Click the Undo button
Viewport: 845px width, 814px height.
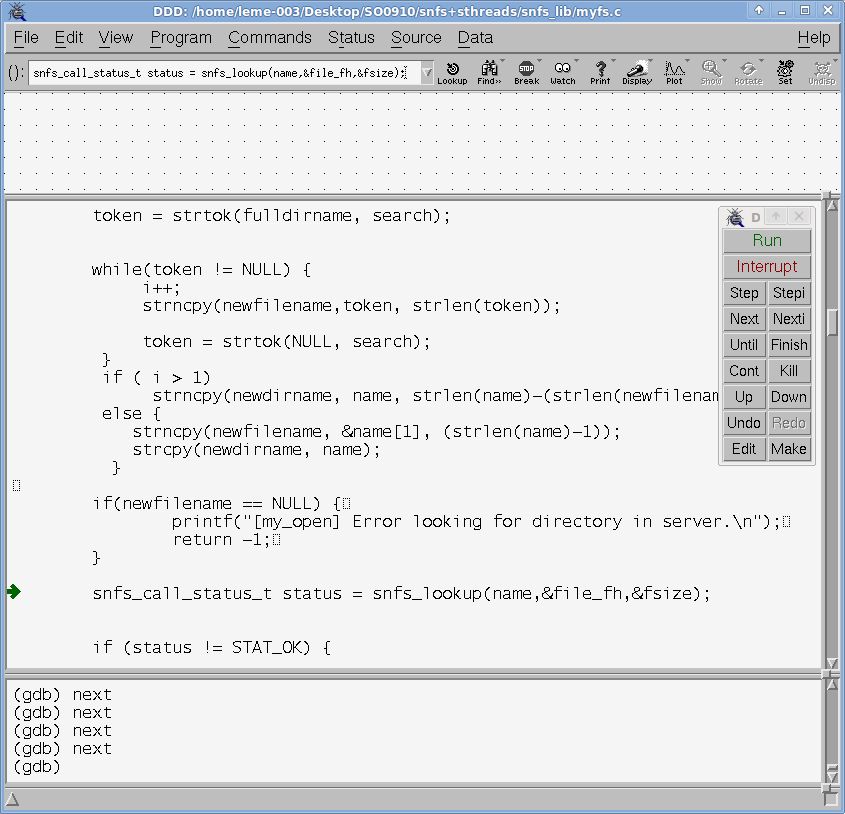(744, 423)
